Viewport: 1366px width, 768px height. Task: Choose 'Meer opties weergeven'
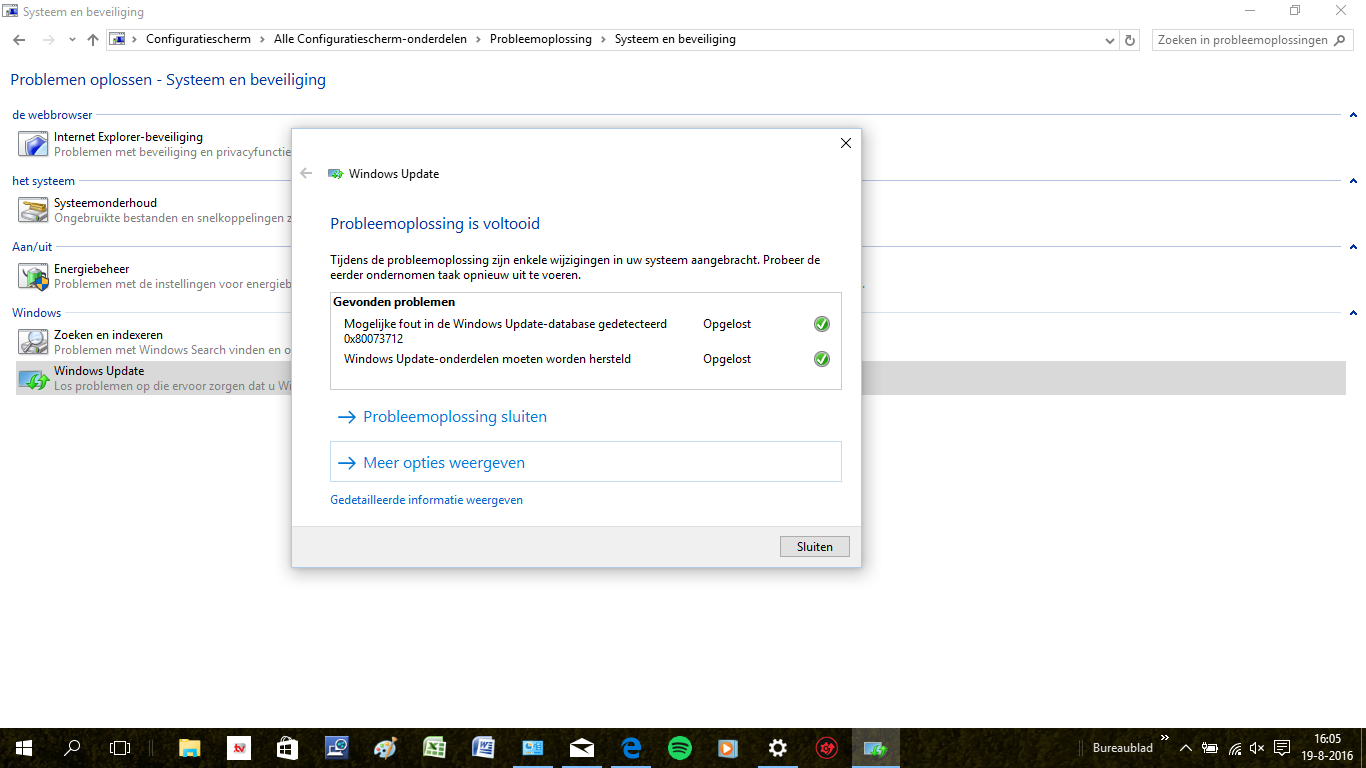(x=444, y=463)
